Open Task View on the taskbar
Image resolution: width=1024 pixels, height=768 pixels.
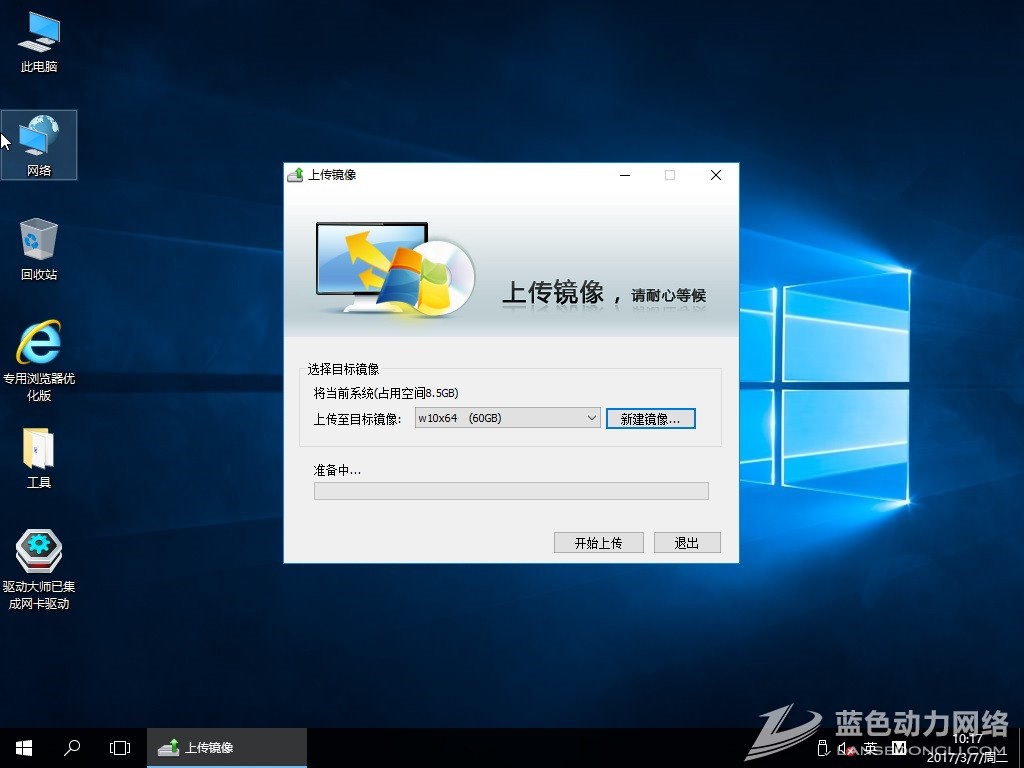click(x=120, y=748)
